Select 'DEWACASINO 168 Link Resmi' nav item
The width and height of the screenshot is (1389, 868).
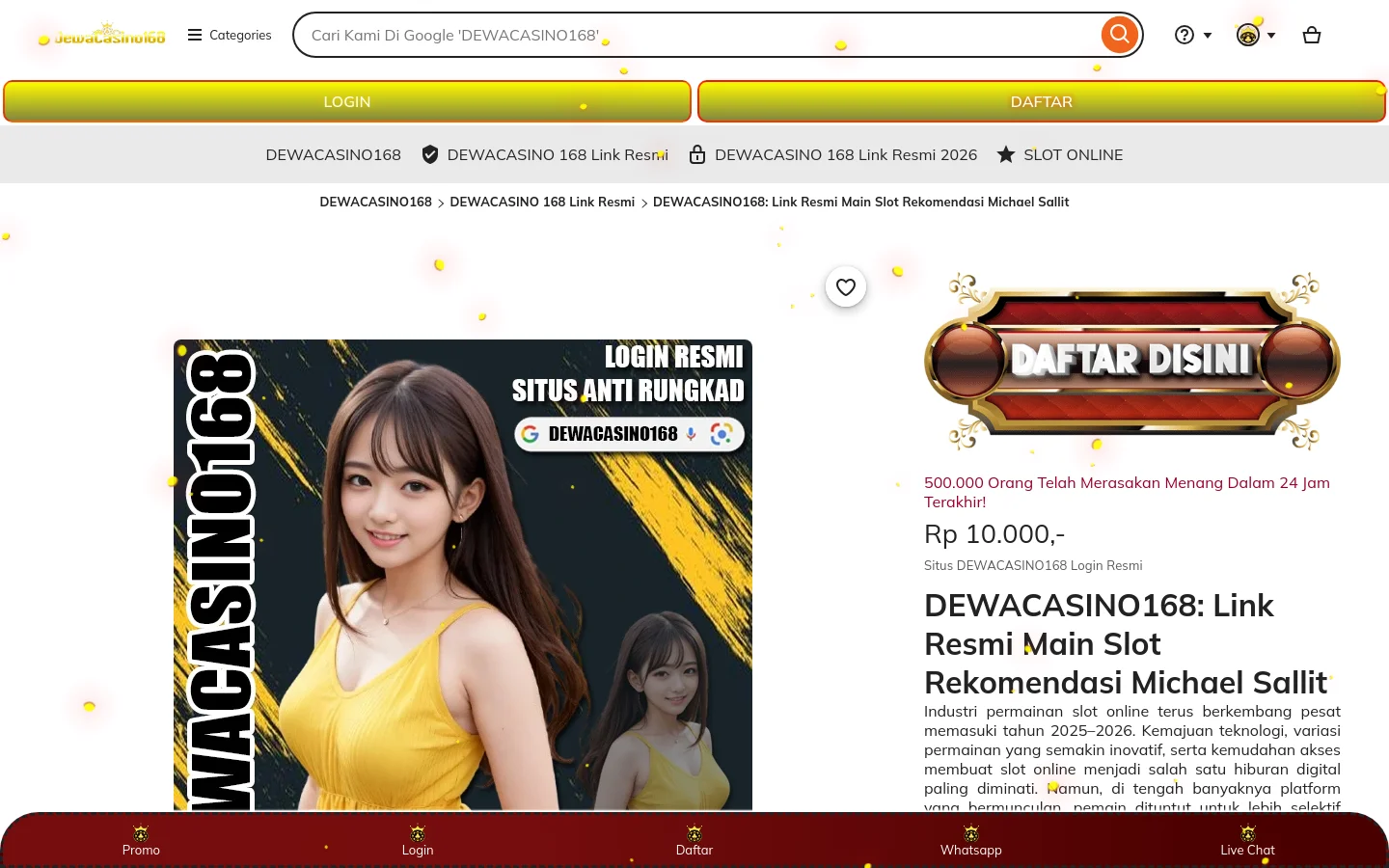coord(558,154)
